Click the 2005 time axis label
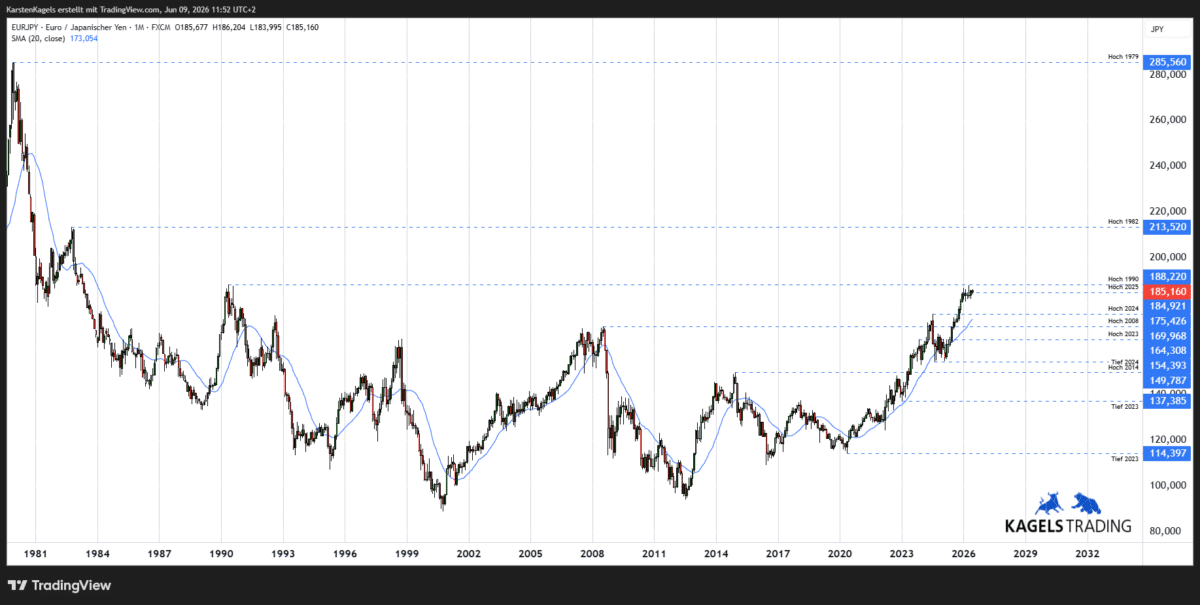The image size is (1200, 605). [x=530, y=553]
